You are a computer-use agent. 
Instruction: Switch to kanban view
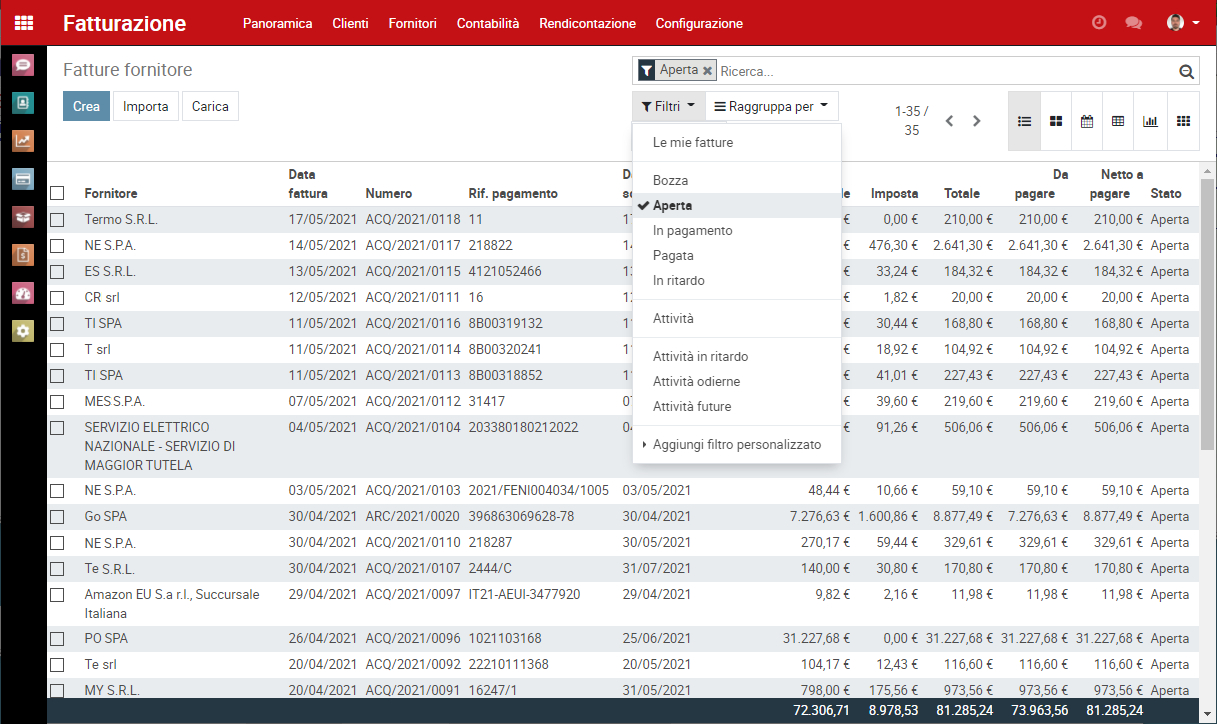coord(1055,121)
